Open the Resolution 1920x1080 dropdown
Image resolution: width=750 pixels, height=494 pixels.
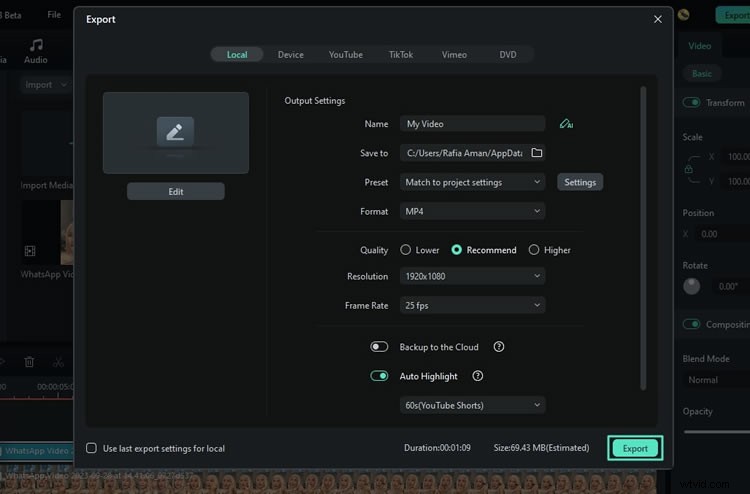(x=472, y=276)
